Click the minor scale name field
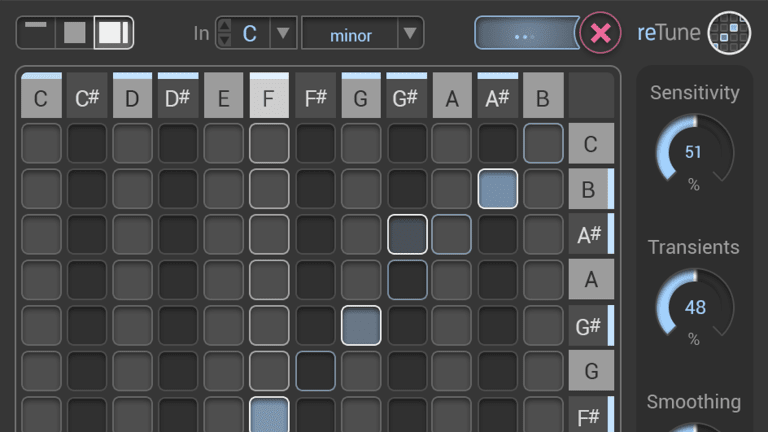 pyautogui.click(x=350, y=34)
